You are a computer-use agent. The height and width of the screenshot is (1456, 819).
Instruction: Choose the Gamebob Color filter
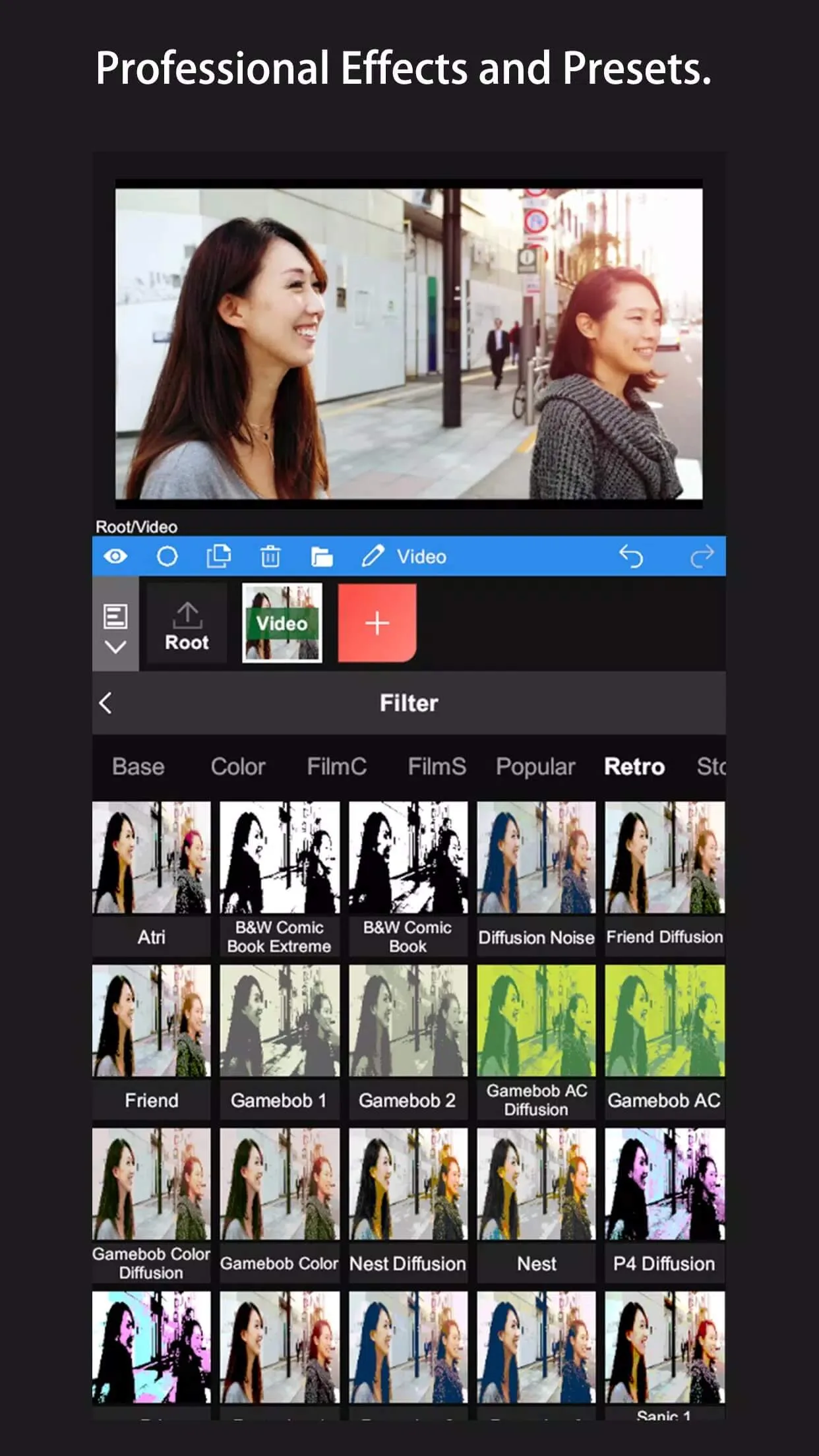click(280, 1205)
